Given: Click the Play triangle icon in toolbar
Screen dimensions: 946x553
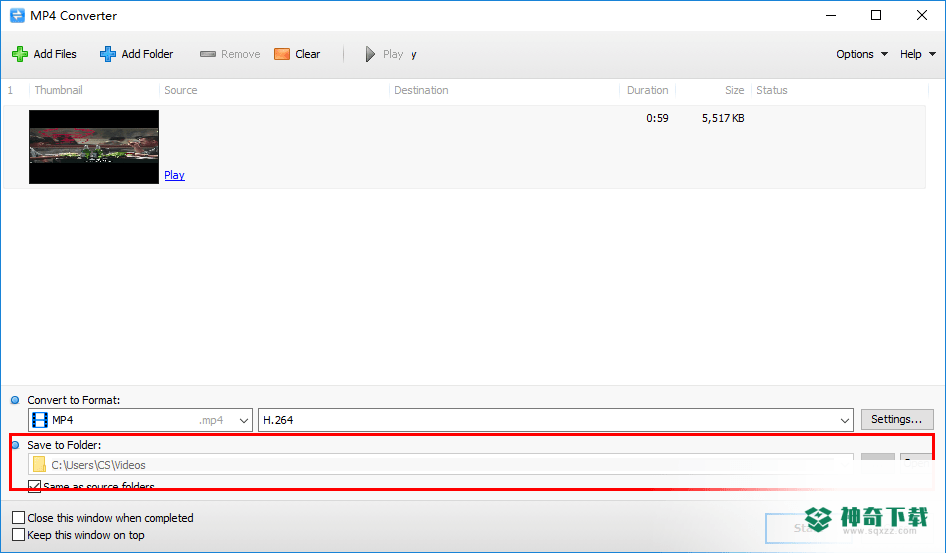Looking at the screenshot, I should click(x=370, y=54).
